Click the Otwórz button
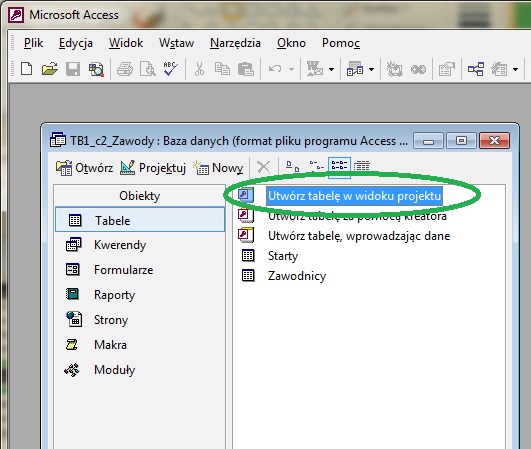The width and height of the screenshot is (531, 449). point(84,168)
